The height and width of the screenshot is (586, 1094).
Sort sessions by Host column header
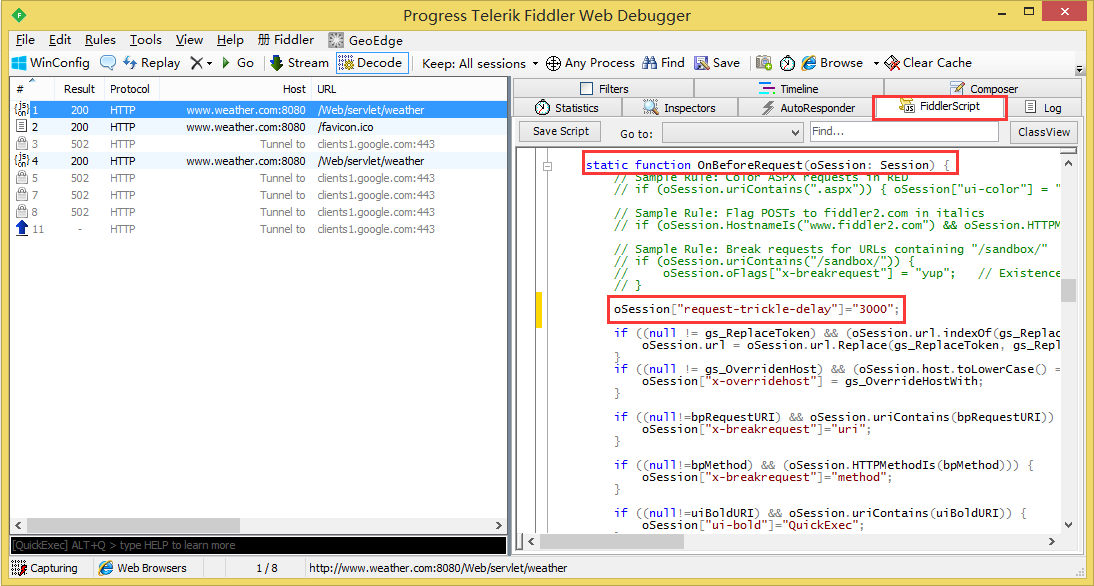pyautogui.click(x=236, y=89)
